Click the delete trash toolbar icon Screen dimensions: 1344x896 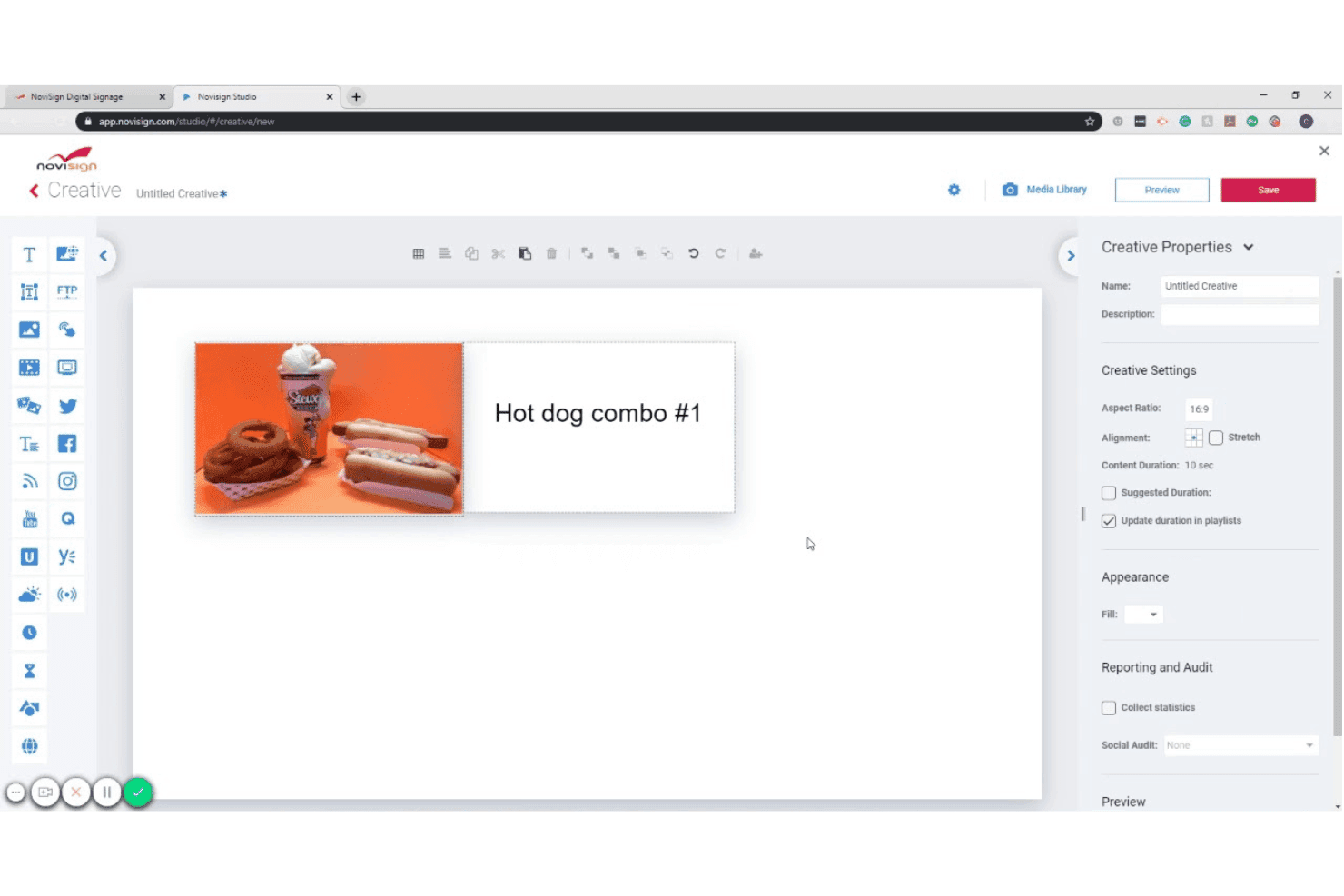551,254
